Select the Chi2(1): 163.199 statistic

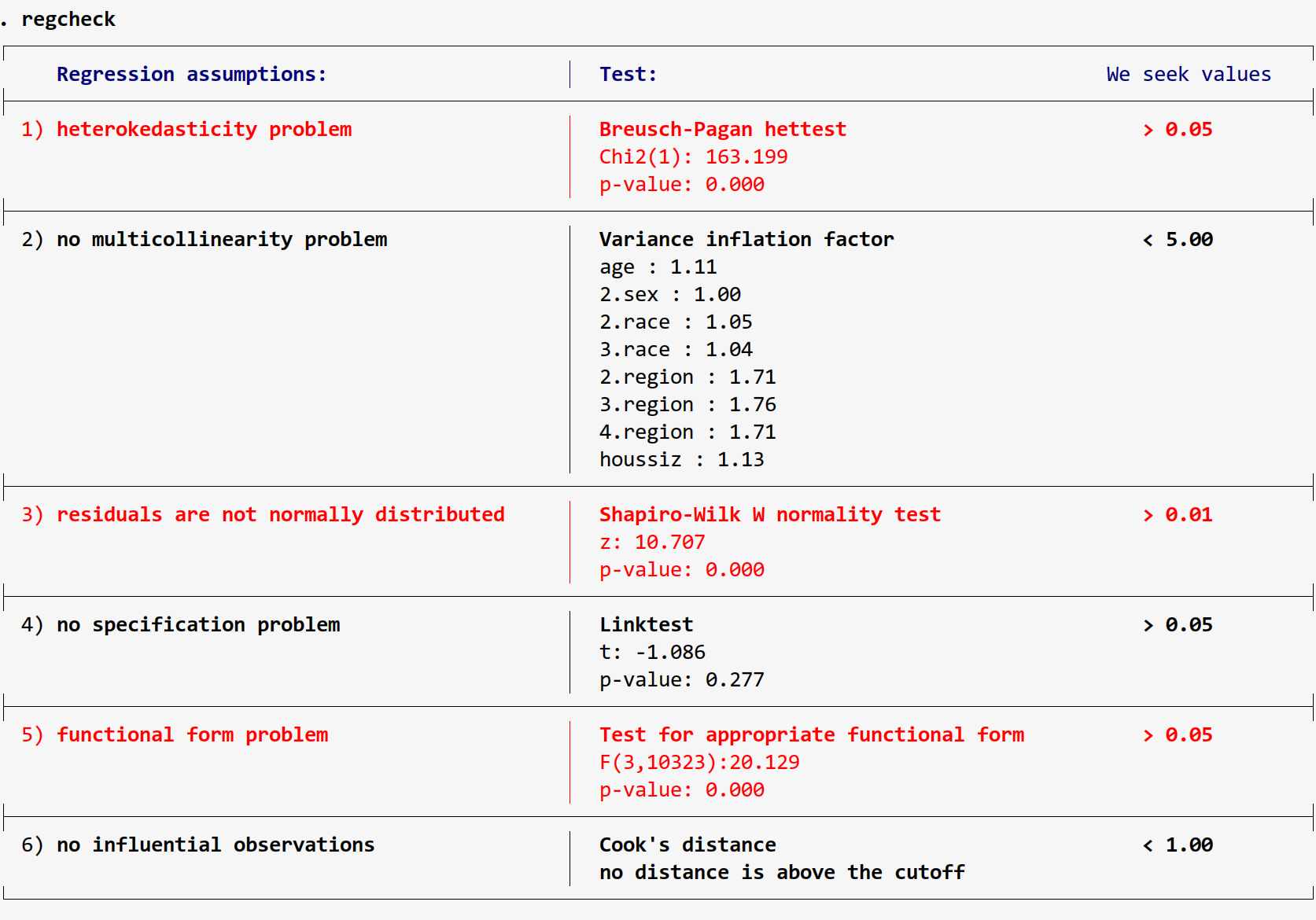[x=693, y=156]
